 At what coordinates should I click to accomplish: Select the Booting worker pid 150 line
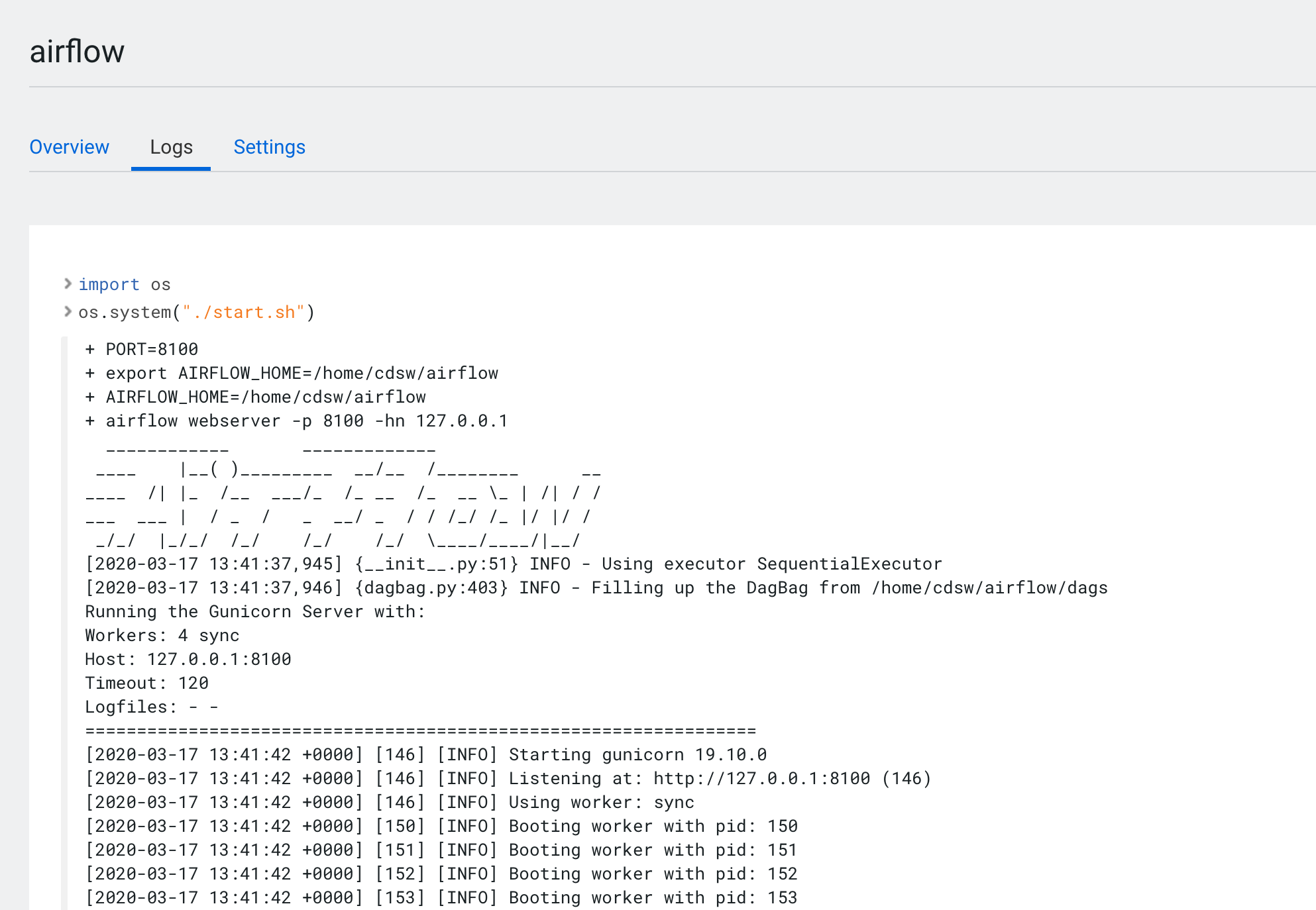[x=441, y=826]
